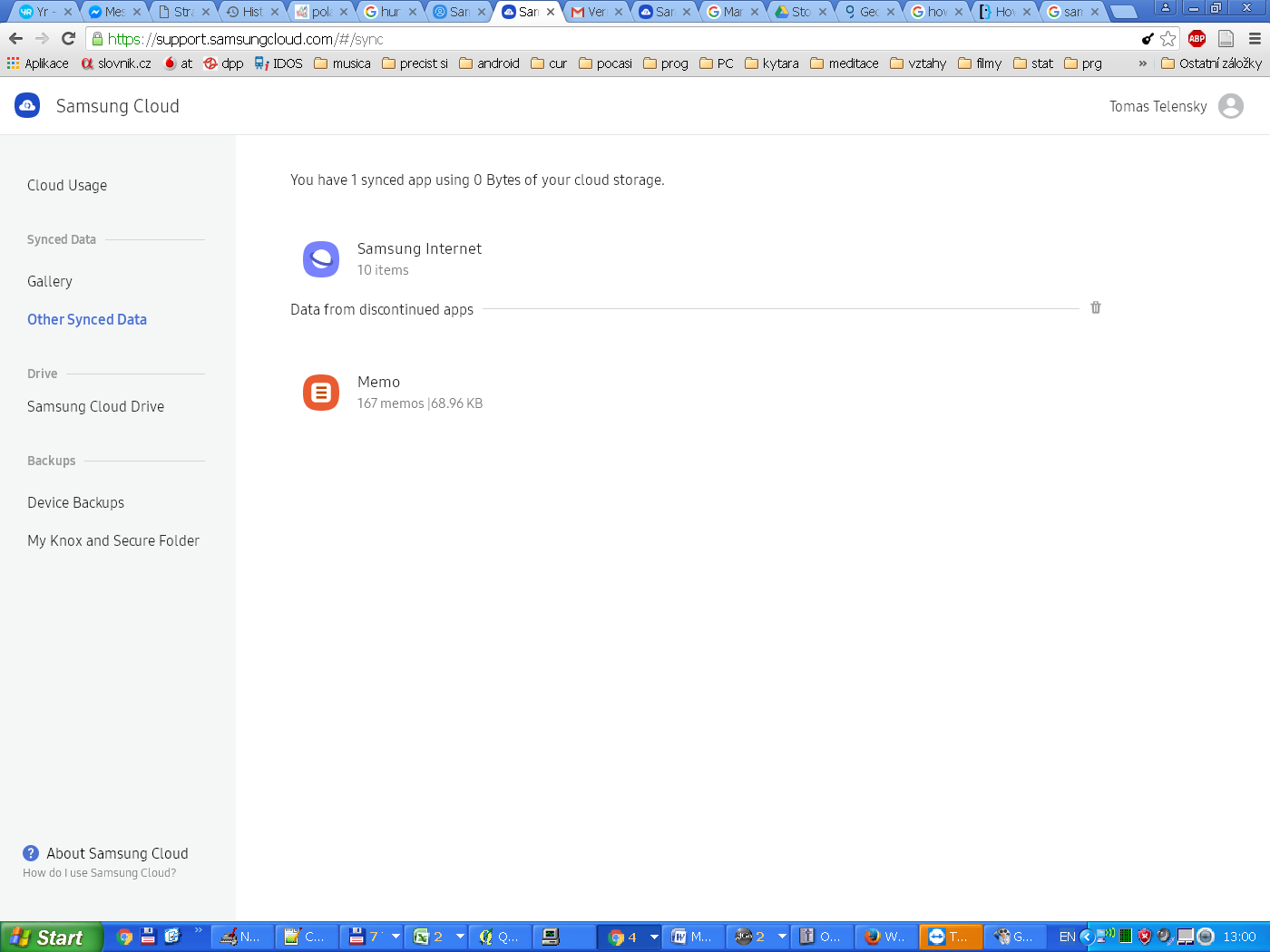
Task: Click the save disk quick launch icon
Action: (149, 937)
